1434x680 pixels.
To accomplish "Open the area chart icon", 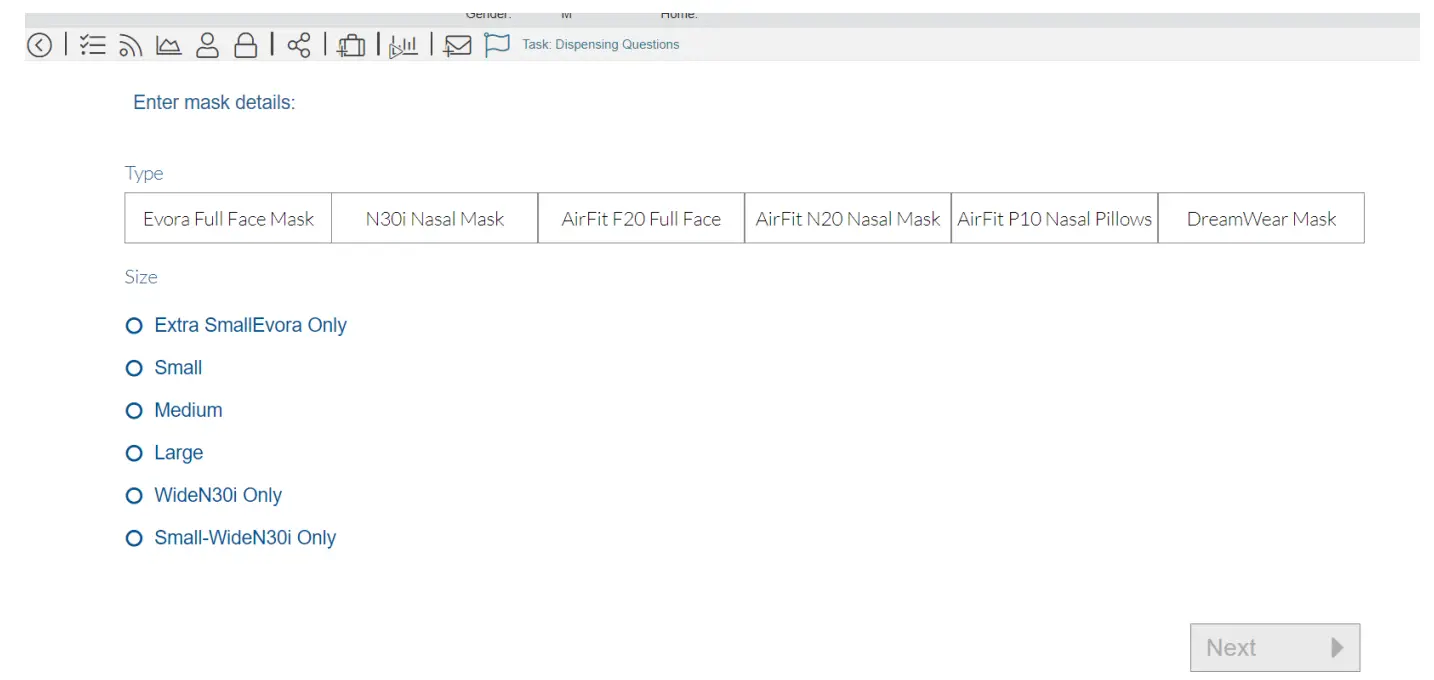I will click(x=168, y=45).
